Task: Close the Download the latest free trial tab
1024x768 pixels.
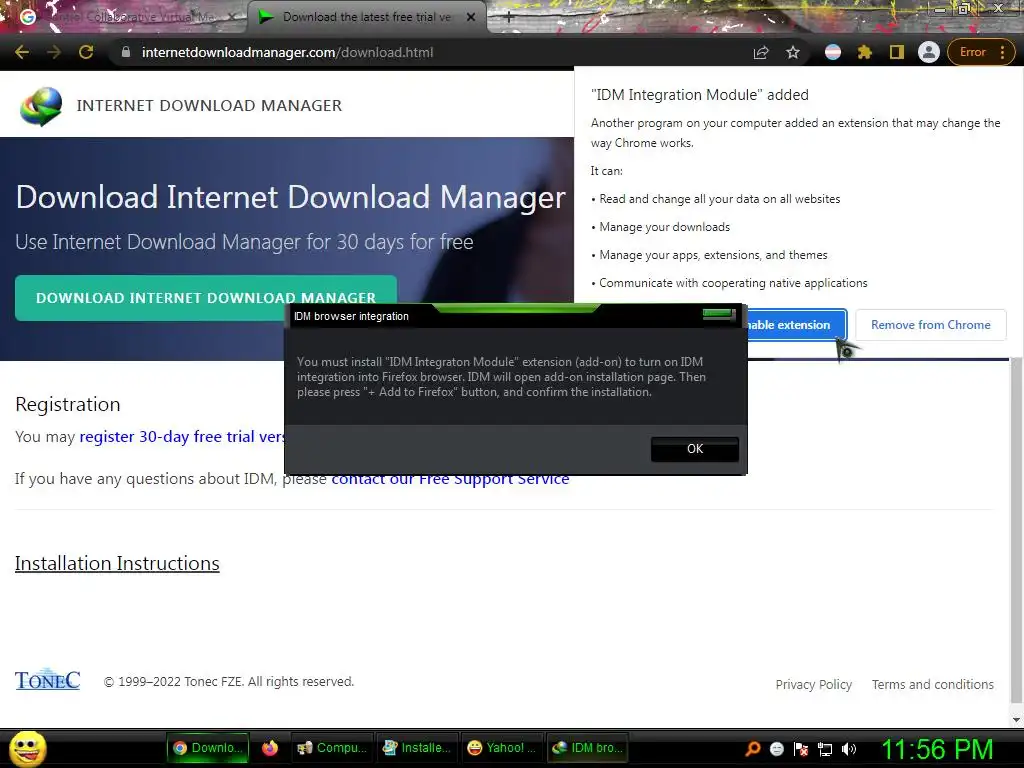Action: pos(471,18)
